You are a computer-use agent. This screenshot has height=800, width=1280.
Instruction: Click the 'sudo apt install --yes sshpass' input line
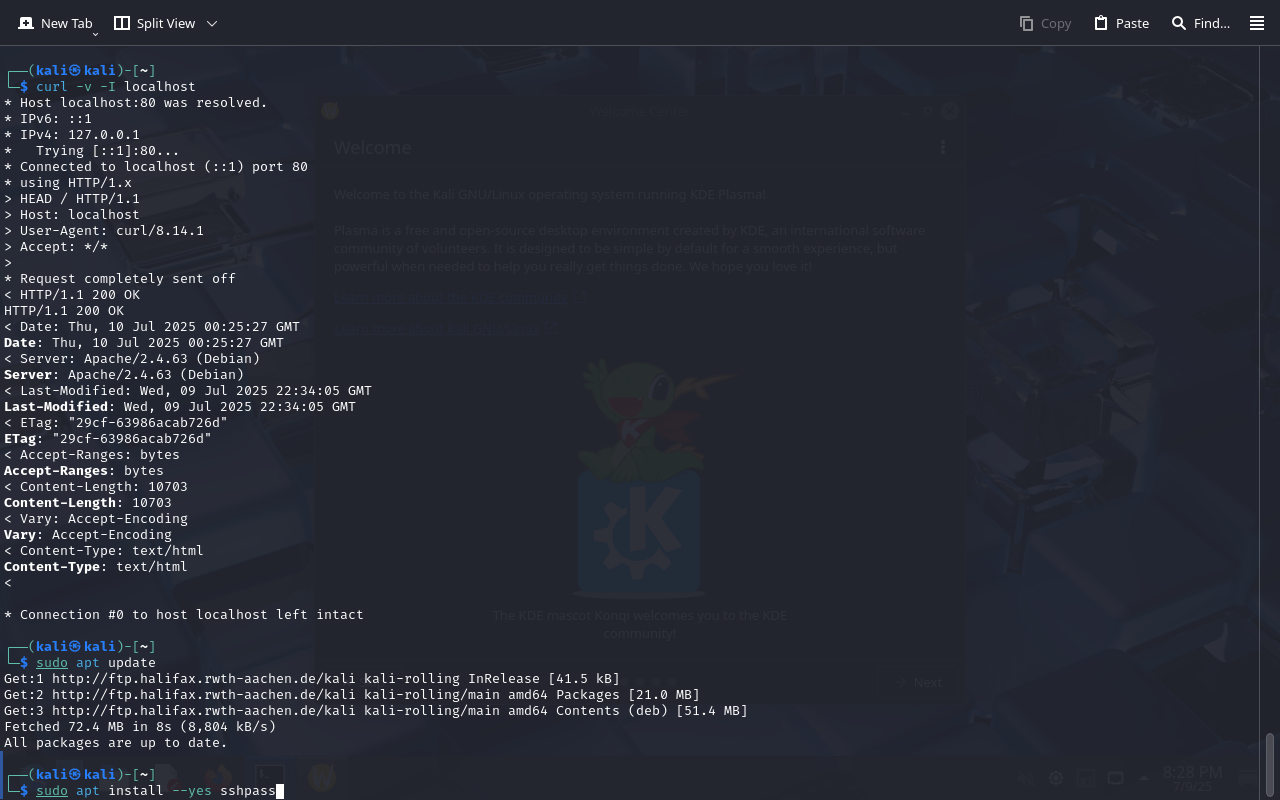156,791
